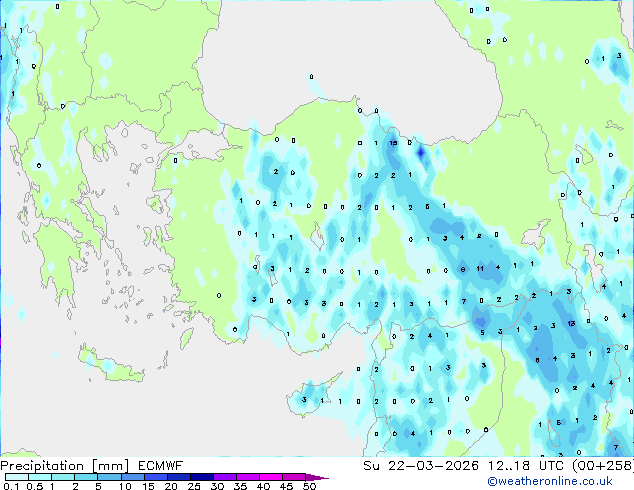
Task: Select the 45–50 mm legend swatch
Action: coord(294,477)
